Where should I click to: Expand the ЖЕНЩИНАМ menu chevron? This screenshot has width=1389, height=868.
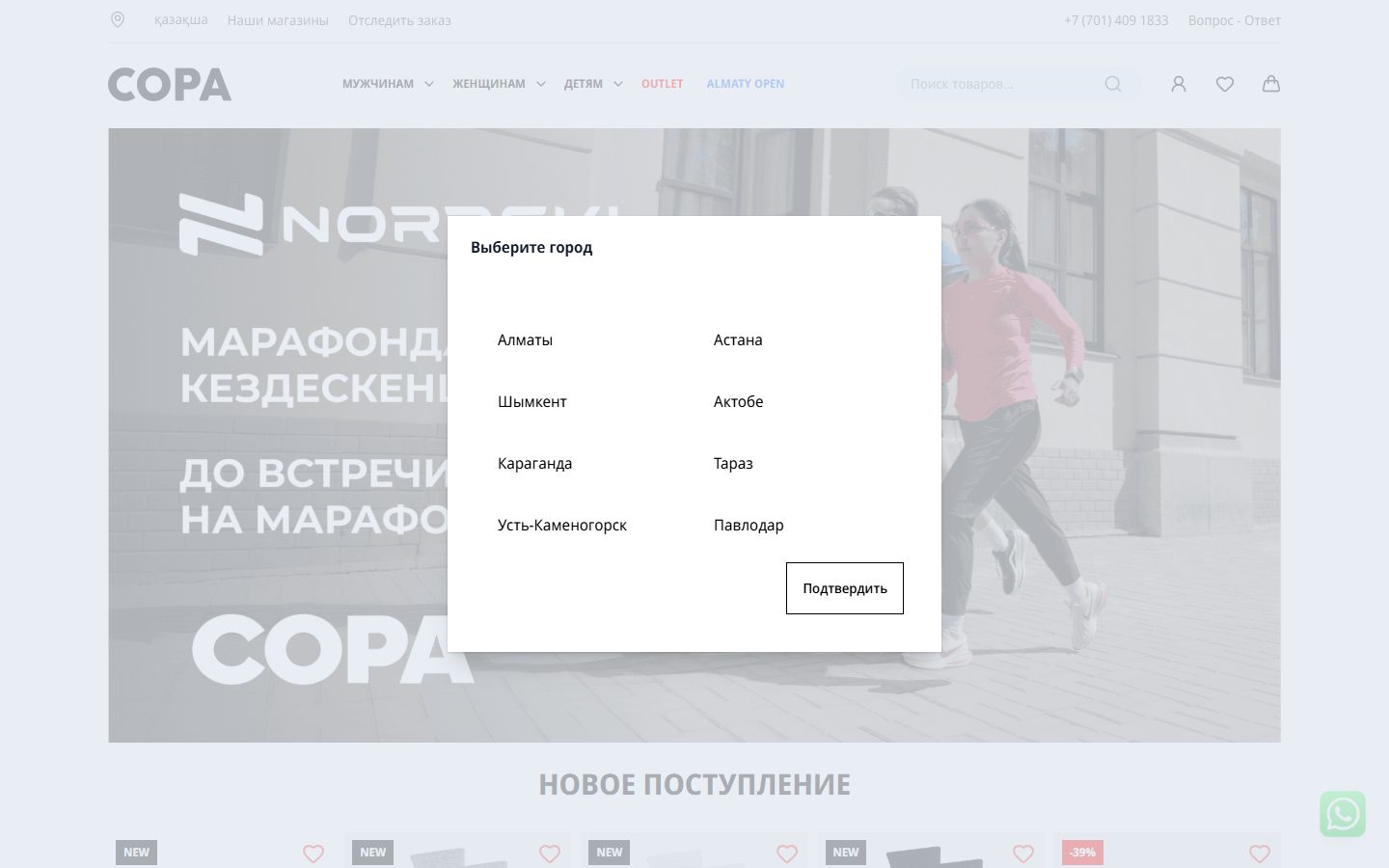tap(541, 84)
